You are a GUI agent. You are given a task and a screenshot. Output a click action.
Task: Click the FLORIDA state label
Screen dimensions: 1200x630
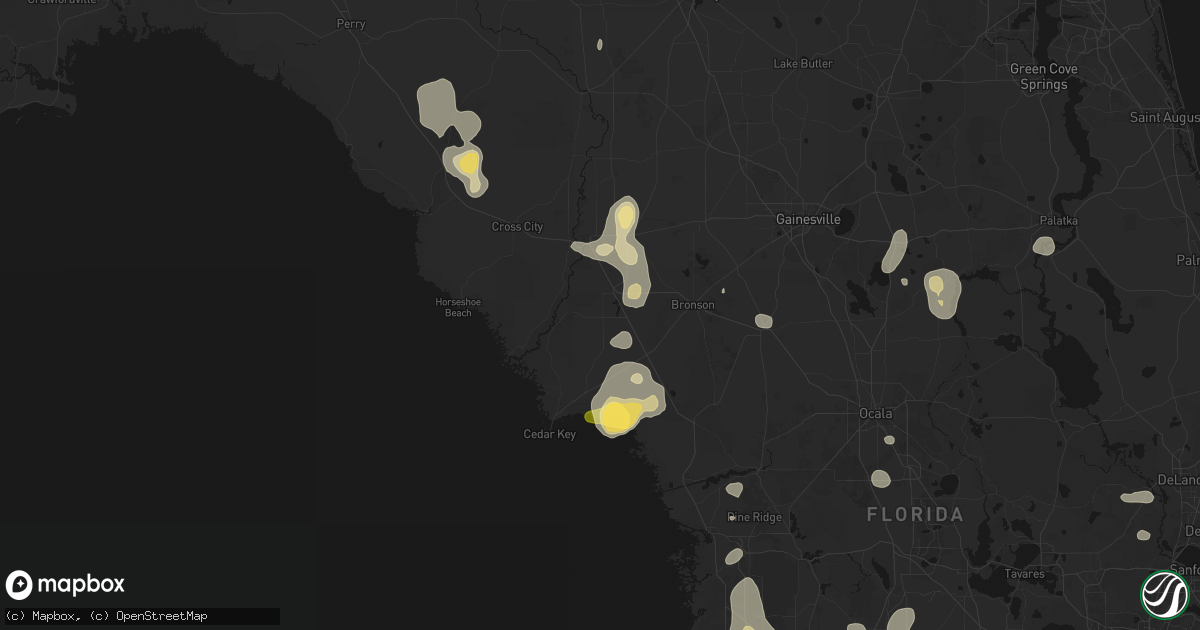pos(915,515)
